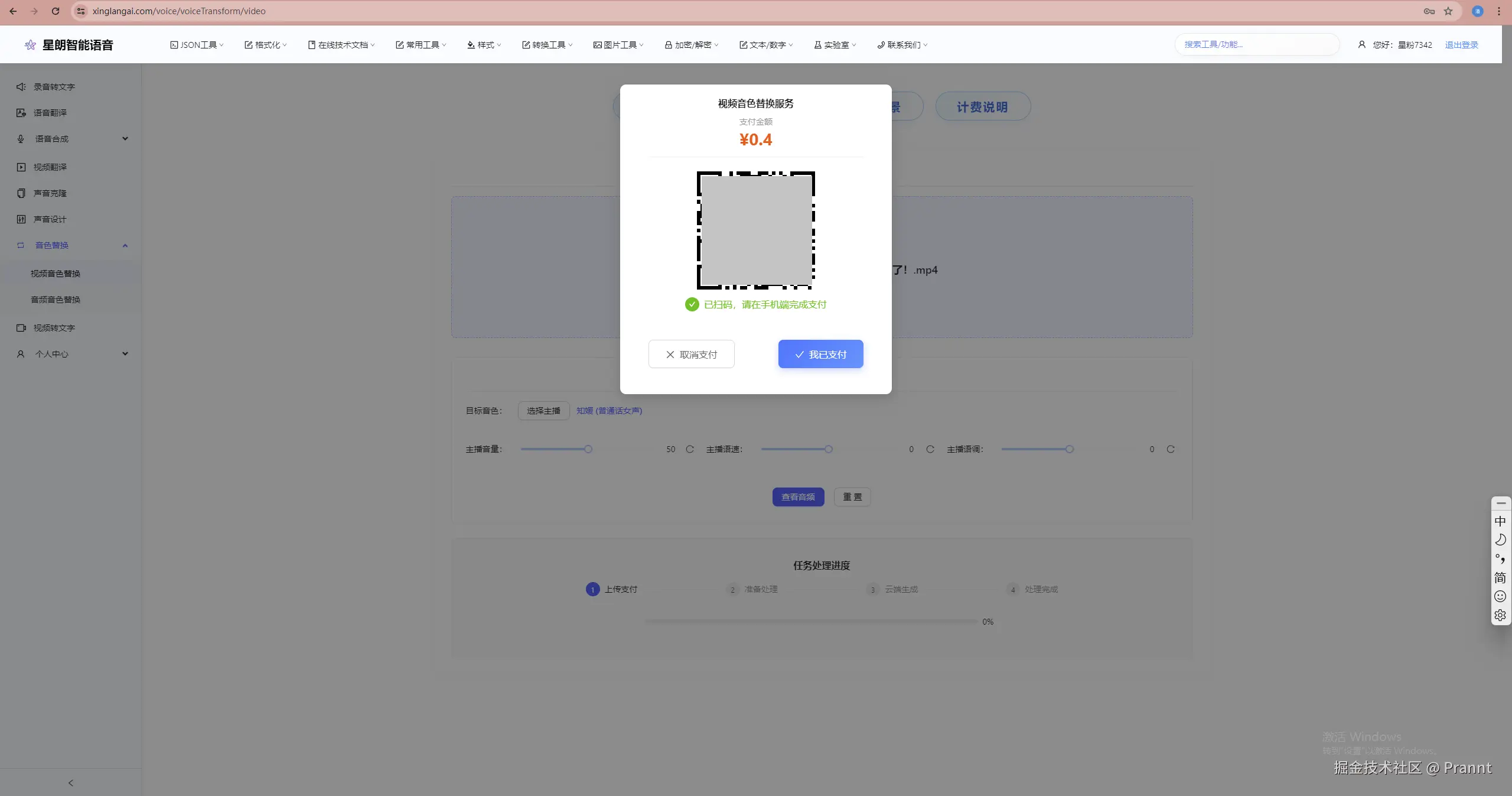Open the 常用工具 dropdown menu
The image size is (1512, 796).
(421, 45)
